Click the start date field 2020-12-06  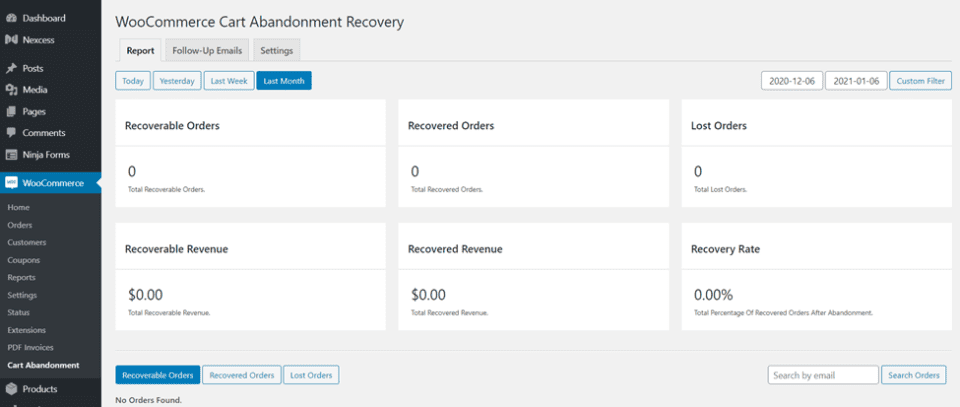pos(791,81)
